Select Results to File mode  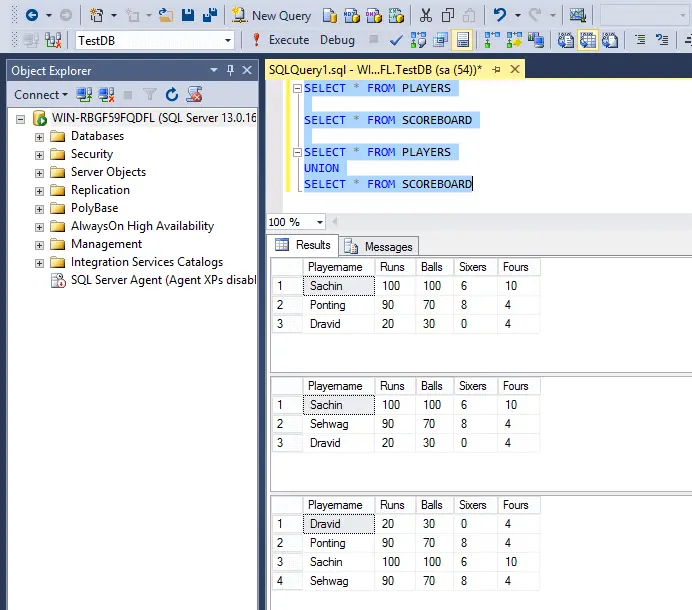click(x=610, y=40)
